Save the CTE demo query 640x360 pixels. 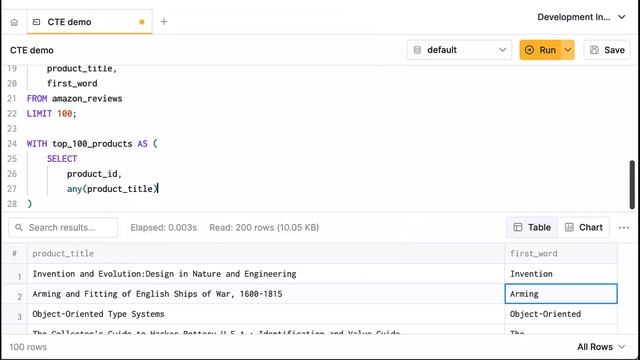[607, 50]
